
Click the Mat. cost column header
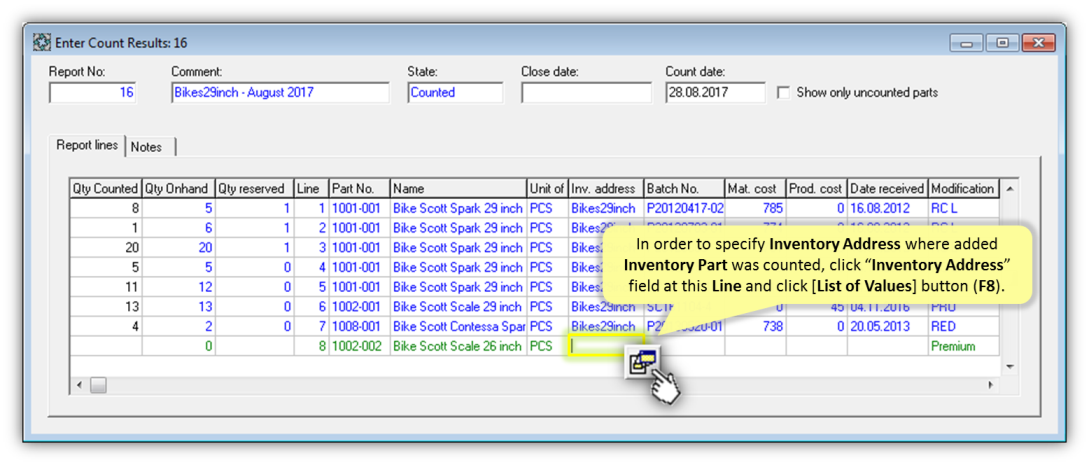[x=755, y=189]
